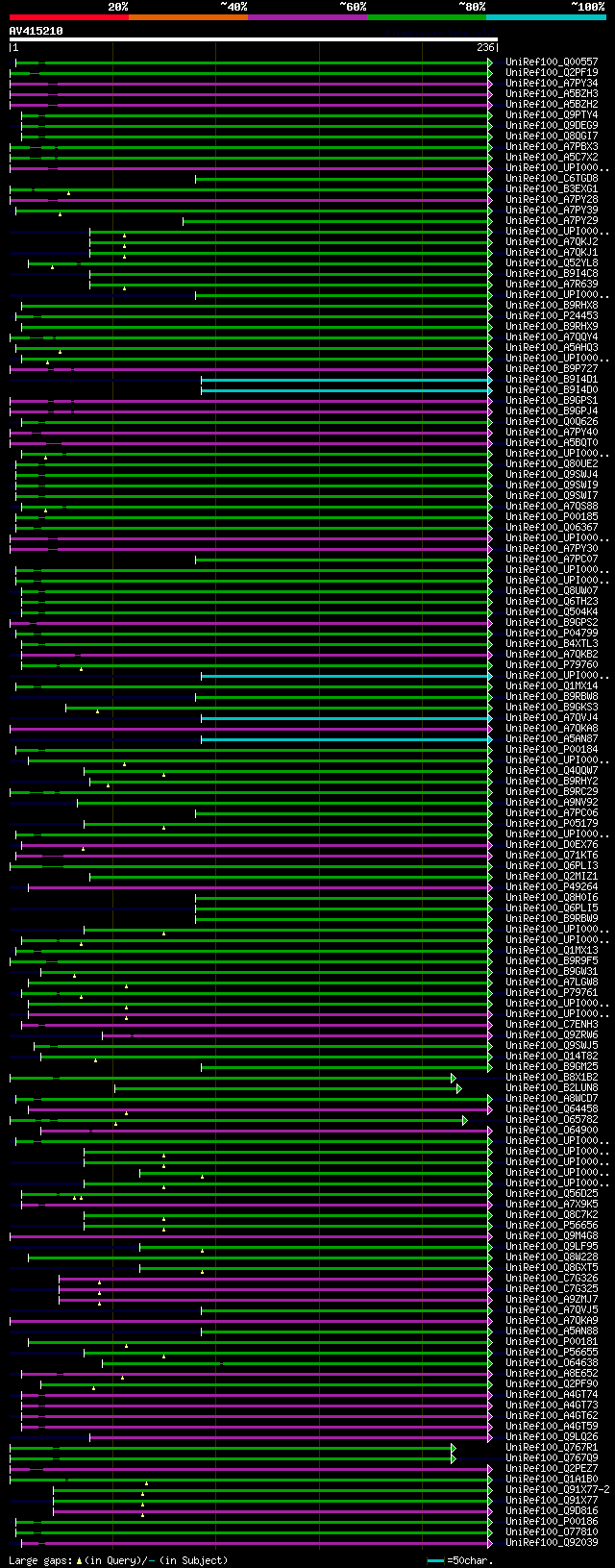Select the UniRef100_B9GPS1 label
This screenshot has height=1568, width=615.
tap(552, 401)
